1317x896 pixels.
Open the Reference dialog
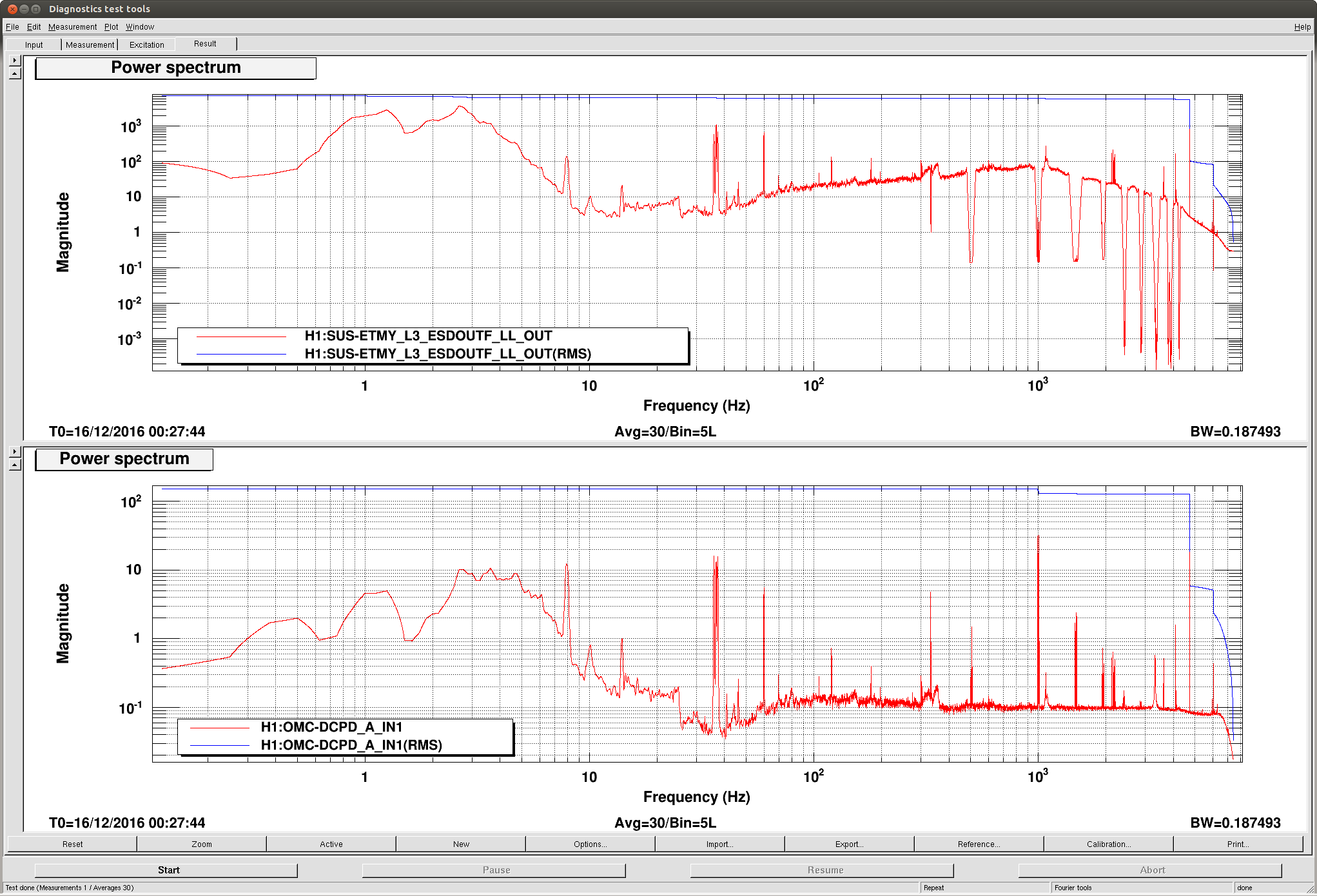tap(979, 844)
